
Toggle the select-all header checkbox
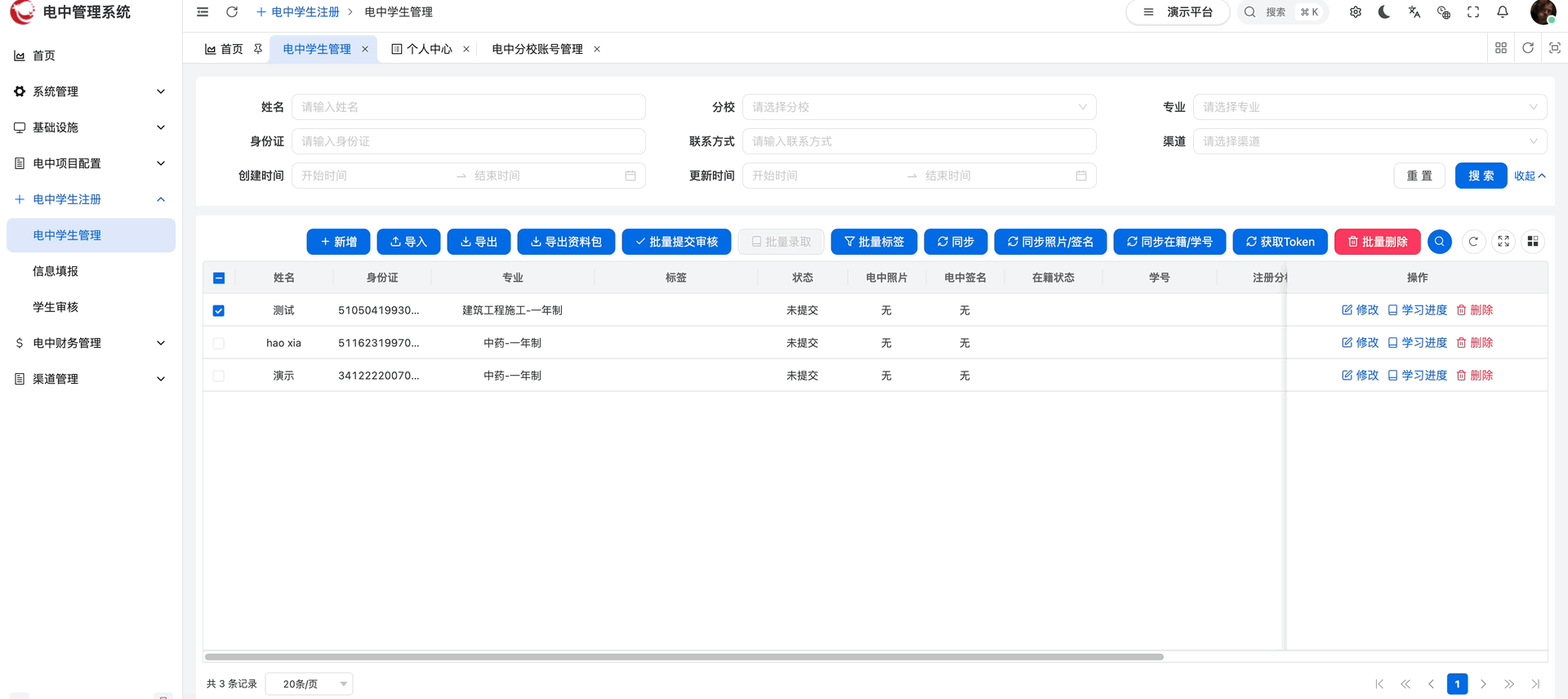(x=219, y=278)
